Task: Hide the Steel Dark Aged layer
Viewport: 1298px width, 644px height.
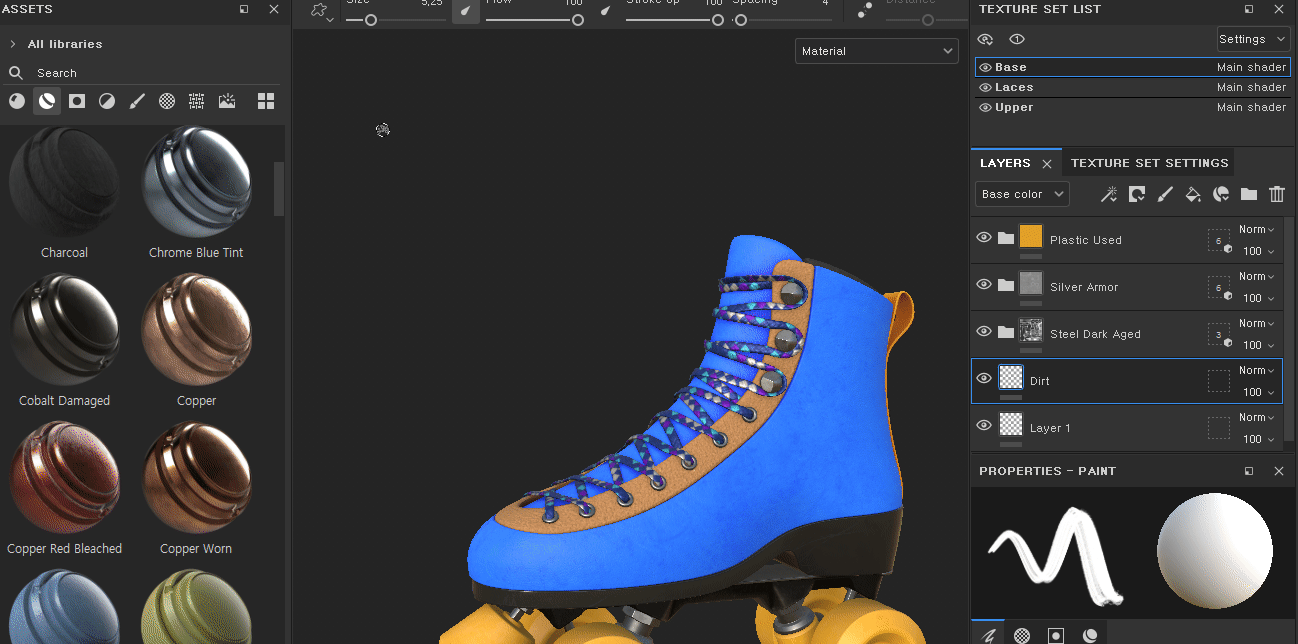Action: click(x=984, y=332)
